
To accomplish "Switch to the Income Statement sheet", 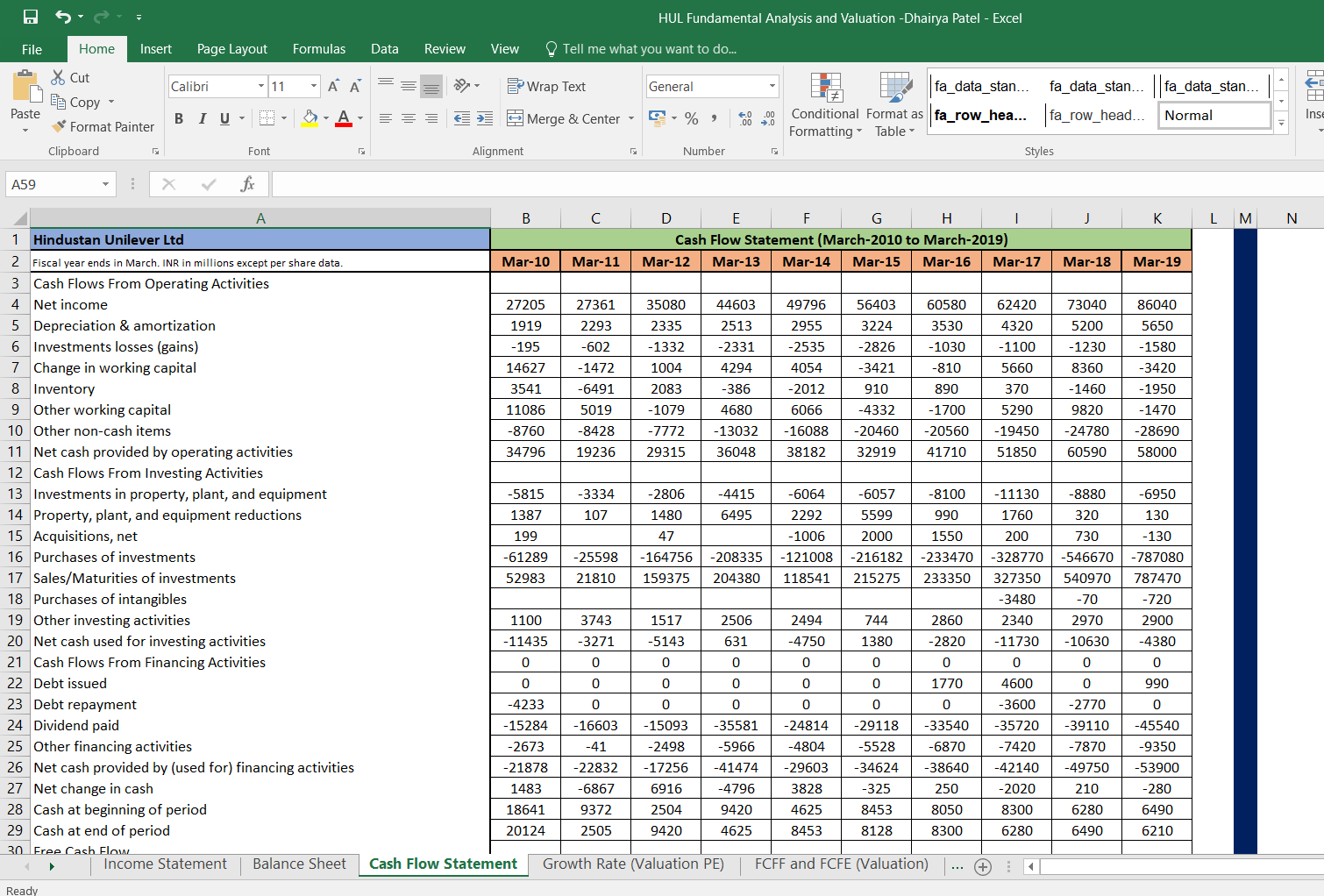I will pyautogui.click(x=165, y=864).
